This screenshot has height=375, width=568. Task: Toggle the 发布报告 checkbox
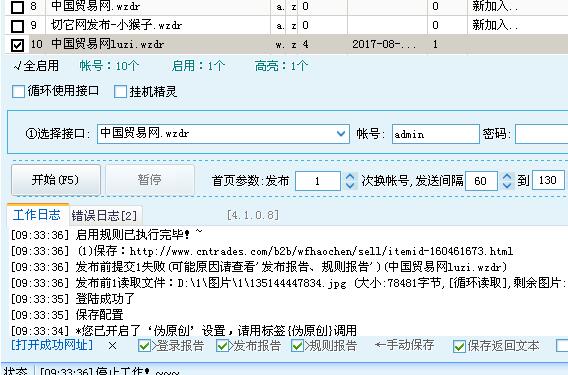[x=222, y=346]
